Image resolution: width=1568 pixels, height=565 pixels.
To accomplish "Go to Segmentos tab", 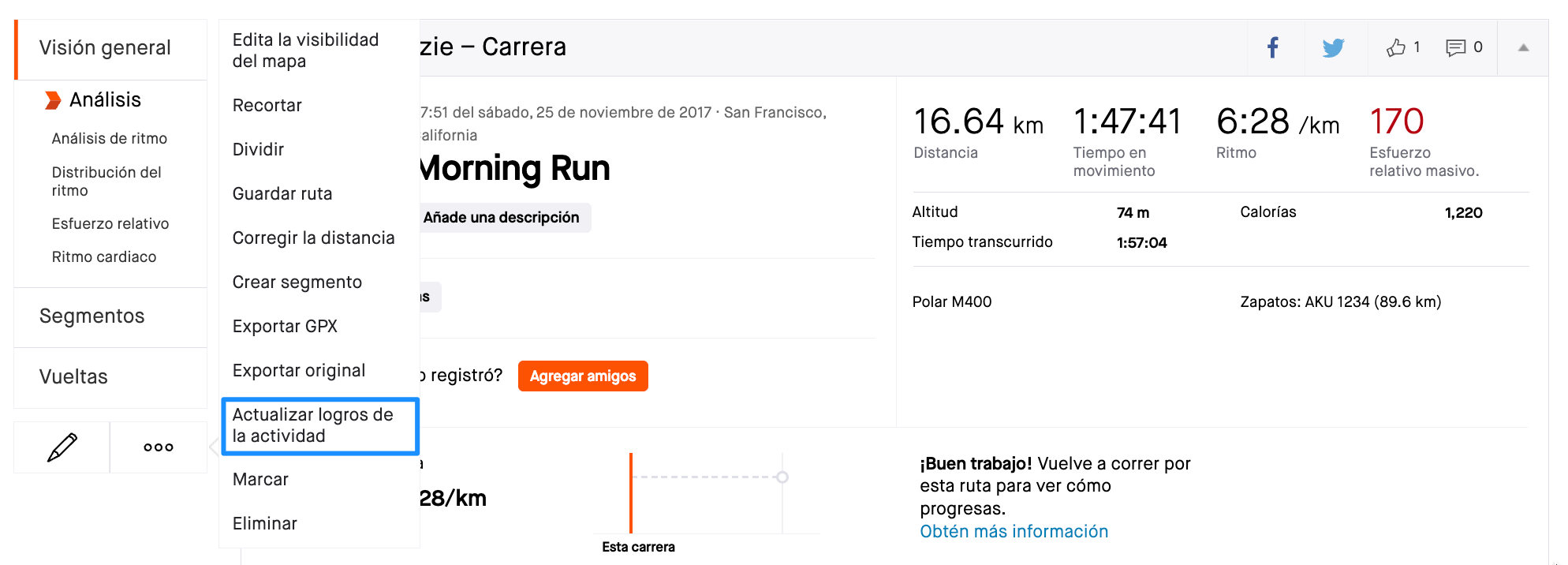I will [92, 316].
